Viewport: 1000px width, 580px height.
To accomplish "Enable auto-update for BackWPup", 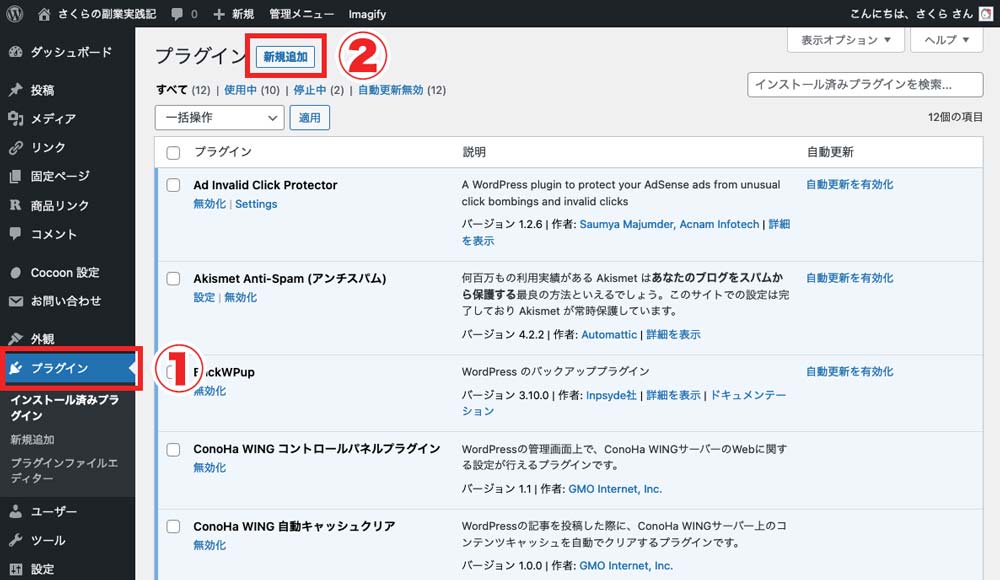I will point(849,371).
